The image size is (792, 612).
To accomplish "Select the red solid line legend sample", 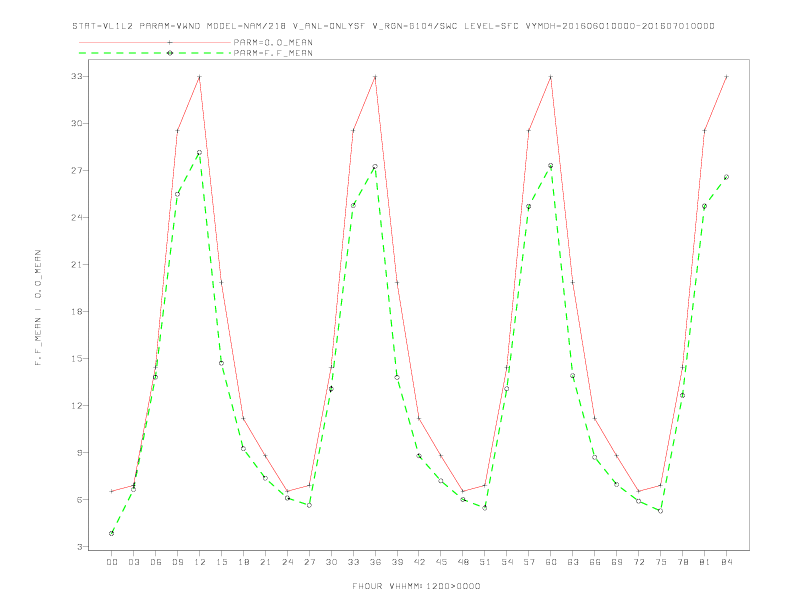I will point(155,42).
